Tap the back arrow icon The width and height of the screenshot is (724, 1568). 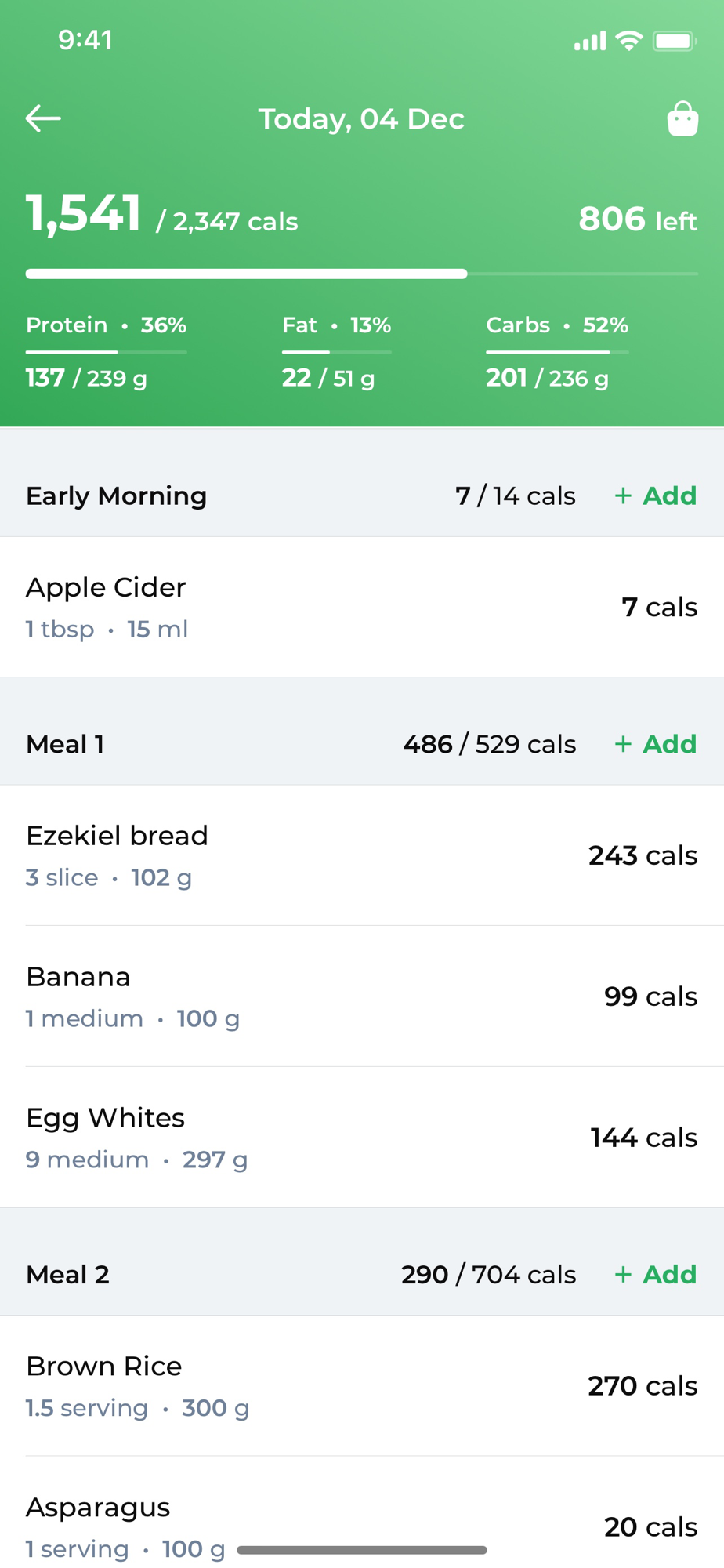point(43,118)
